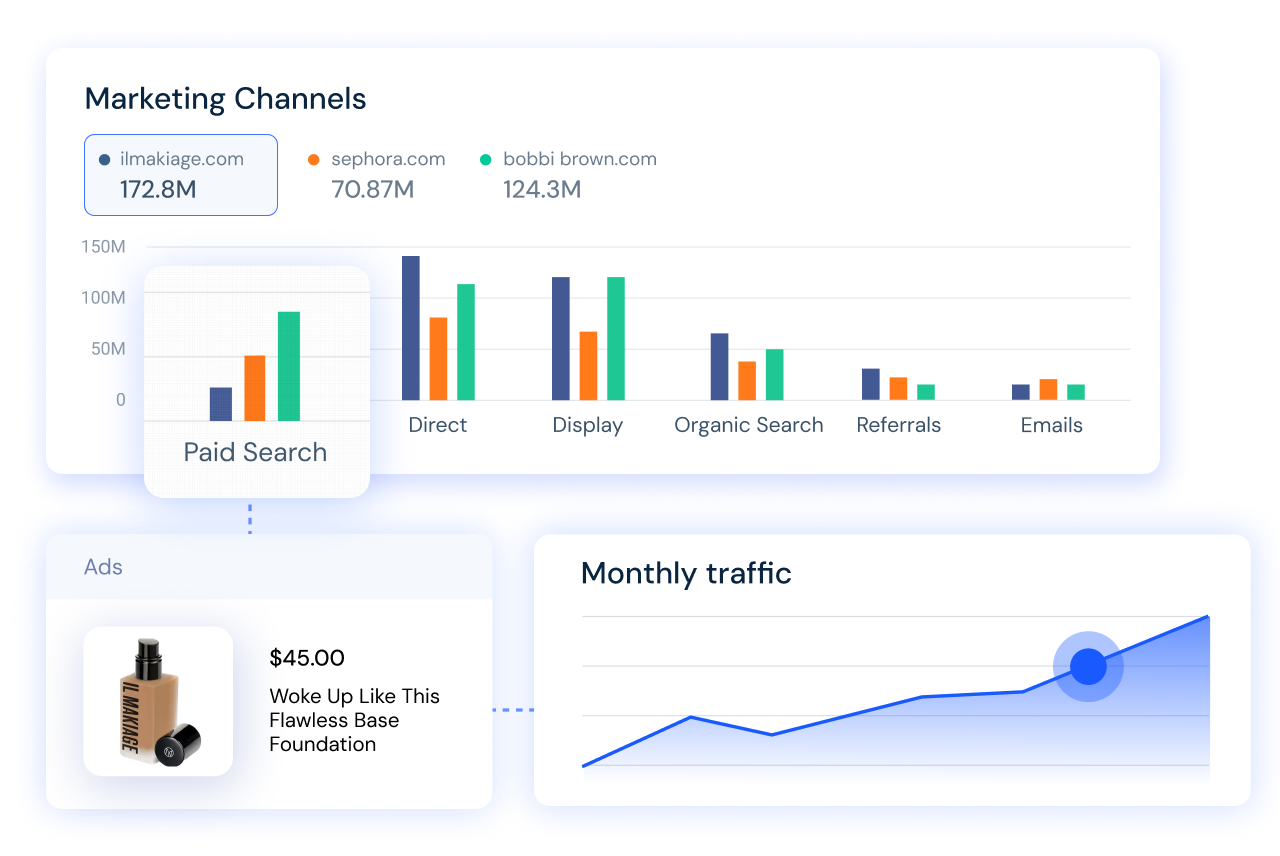Pick the Referrals channel label
The width and height of the screenshot is (1280, 856).
[898, 425]
